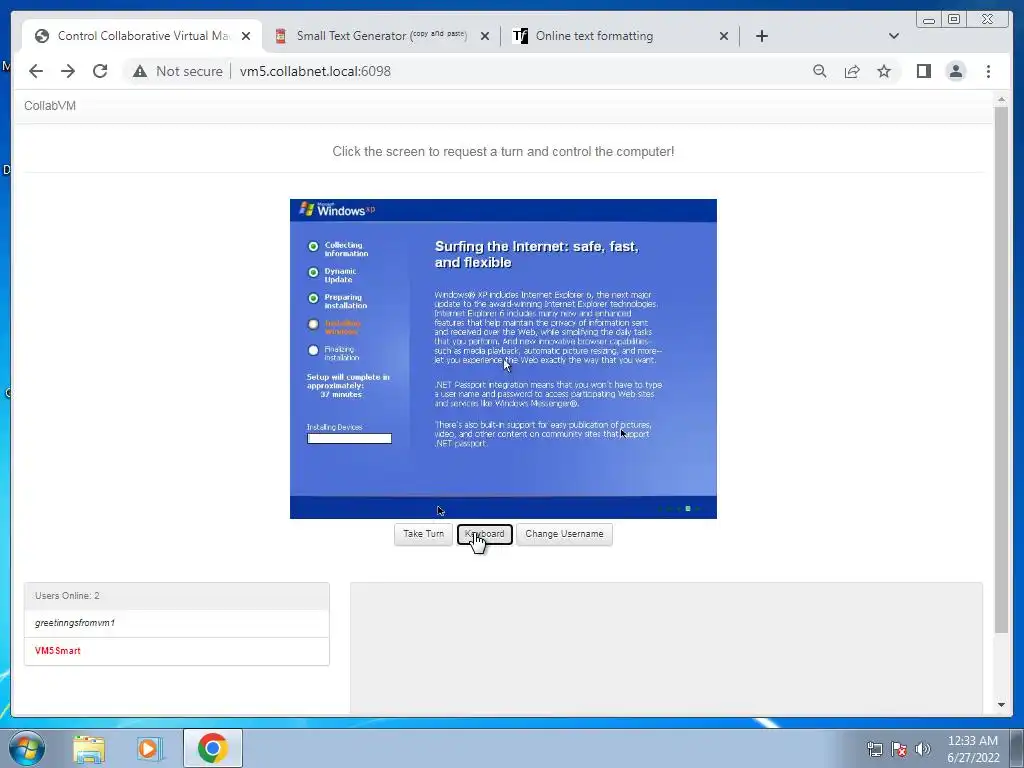Reload the CollabVM page
The width and height of the screenshot is (1024, 768).
100,71
